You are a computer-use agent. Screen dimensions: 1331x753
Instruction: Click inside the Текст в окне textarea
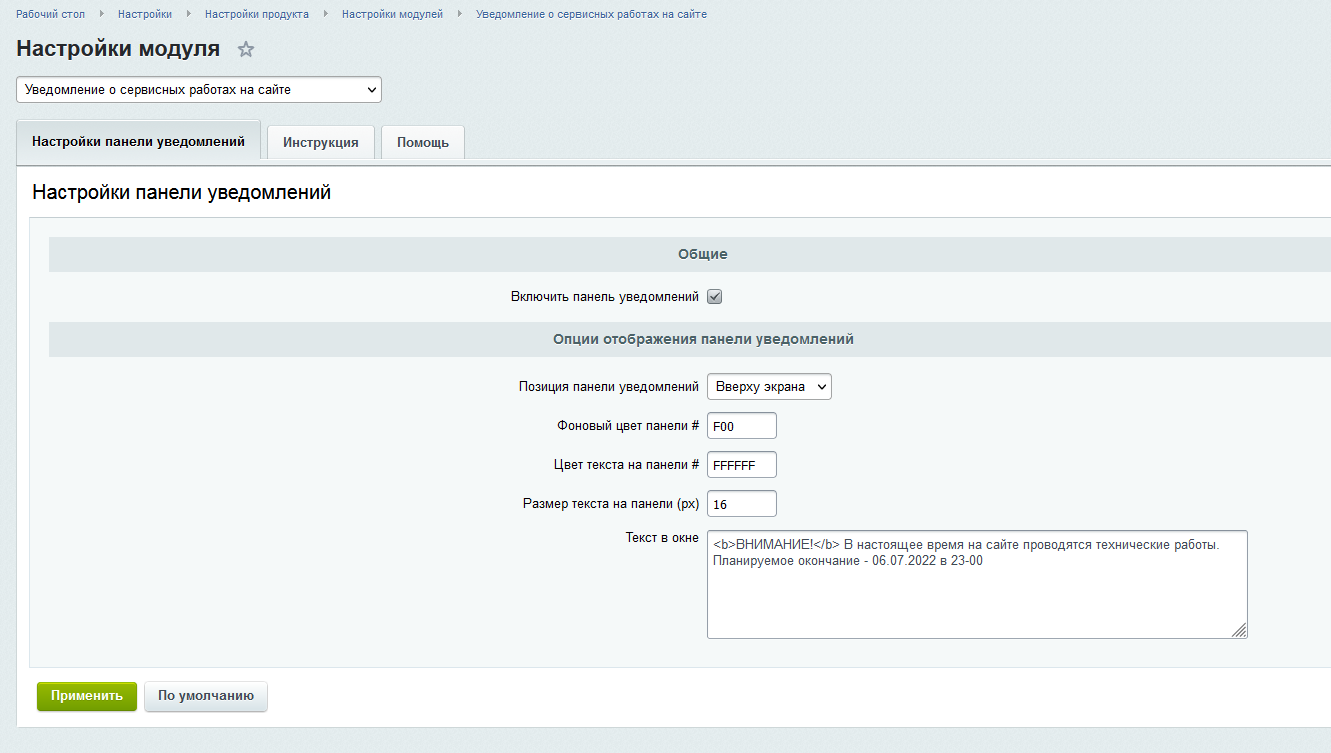(976, 595)
